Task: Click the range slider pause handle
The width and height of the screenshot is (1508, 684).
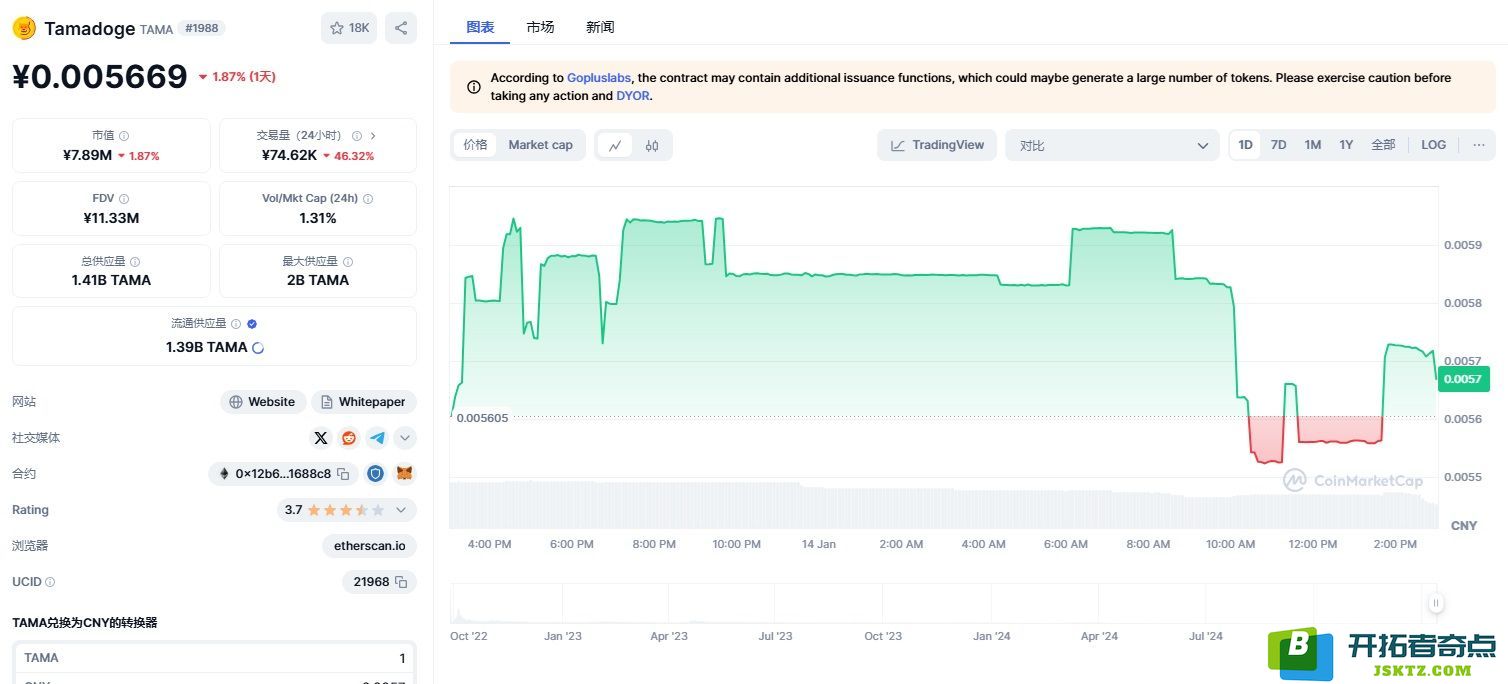Action: 1436,603
